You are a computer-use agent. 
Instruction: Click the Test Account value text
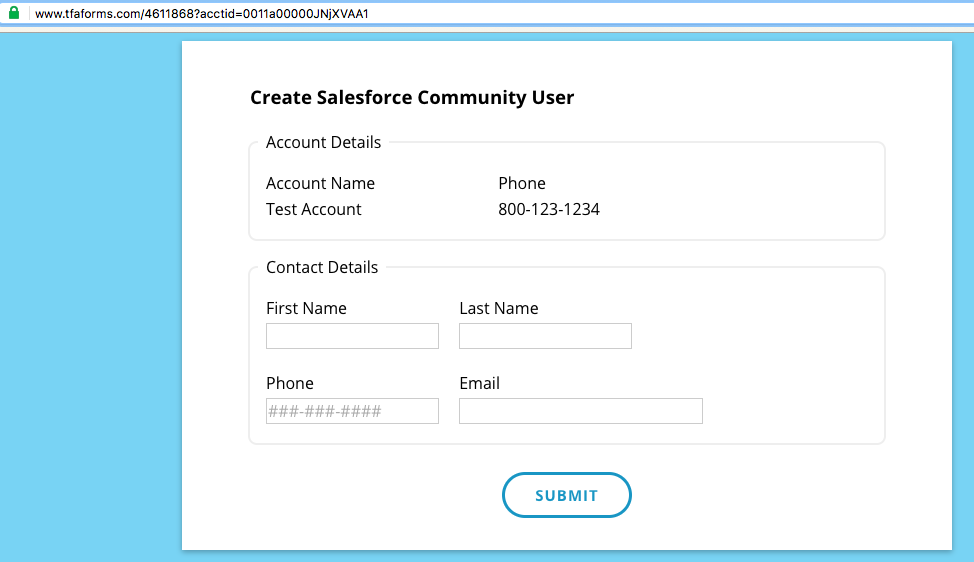(x=314, y=209)
